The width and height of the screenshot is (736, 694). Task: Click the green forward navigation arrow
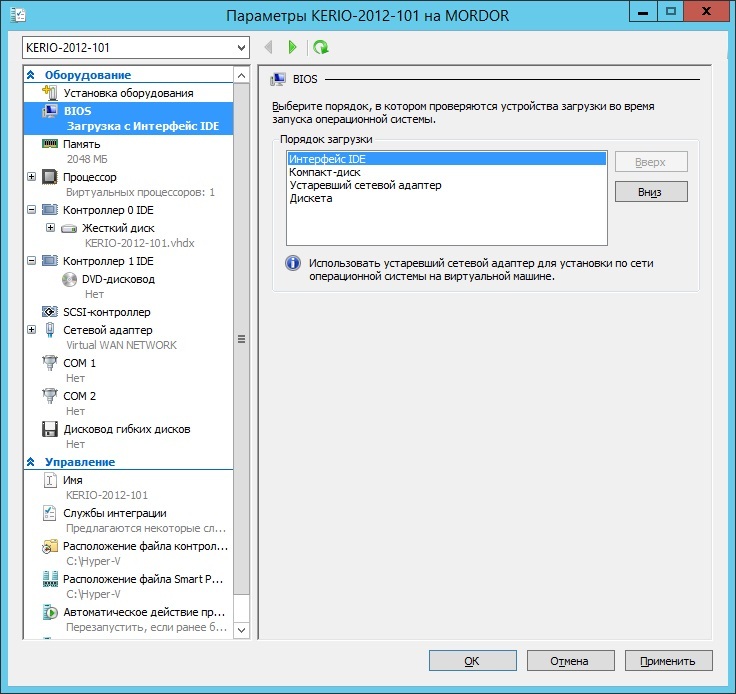(292, 47)
